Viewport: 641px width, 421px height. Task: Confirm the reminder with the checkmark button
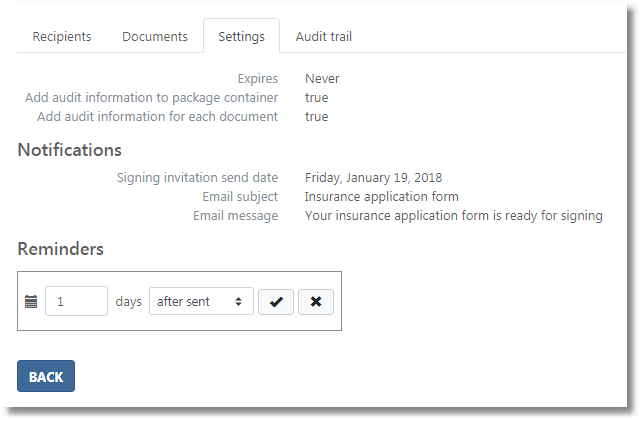(x=276, y=302)
